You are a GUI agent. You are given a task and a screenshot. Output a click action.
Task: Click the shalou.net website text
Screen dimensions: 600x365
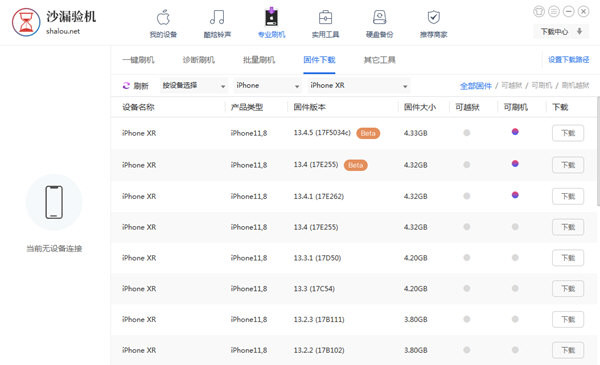63,31
